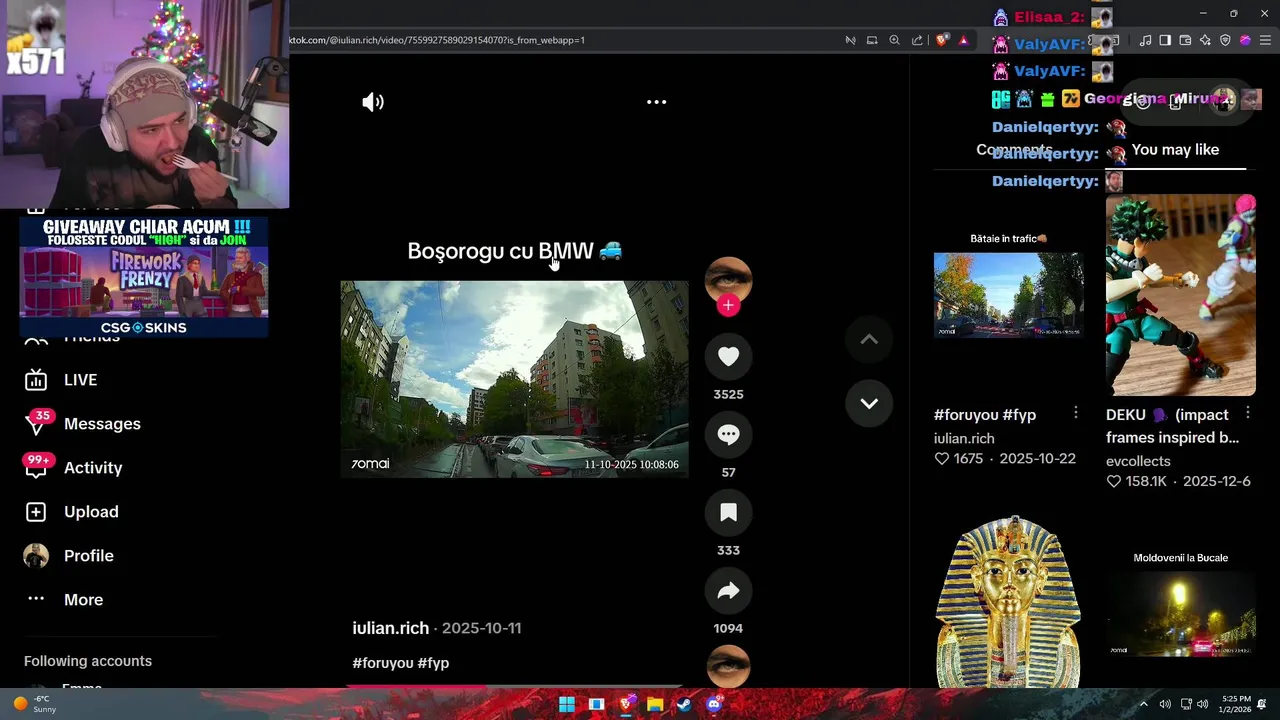Open the creator avatar above the like button

point(728,279)
